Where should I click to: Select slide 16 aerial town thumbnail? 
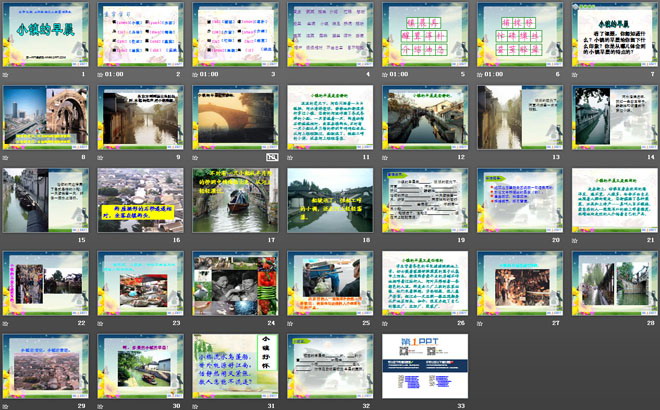(141, 200)
